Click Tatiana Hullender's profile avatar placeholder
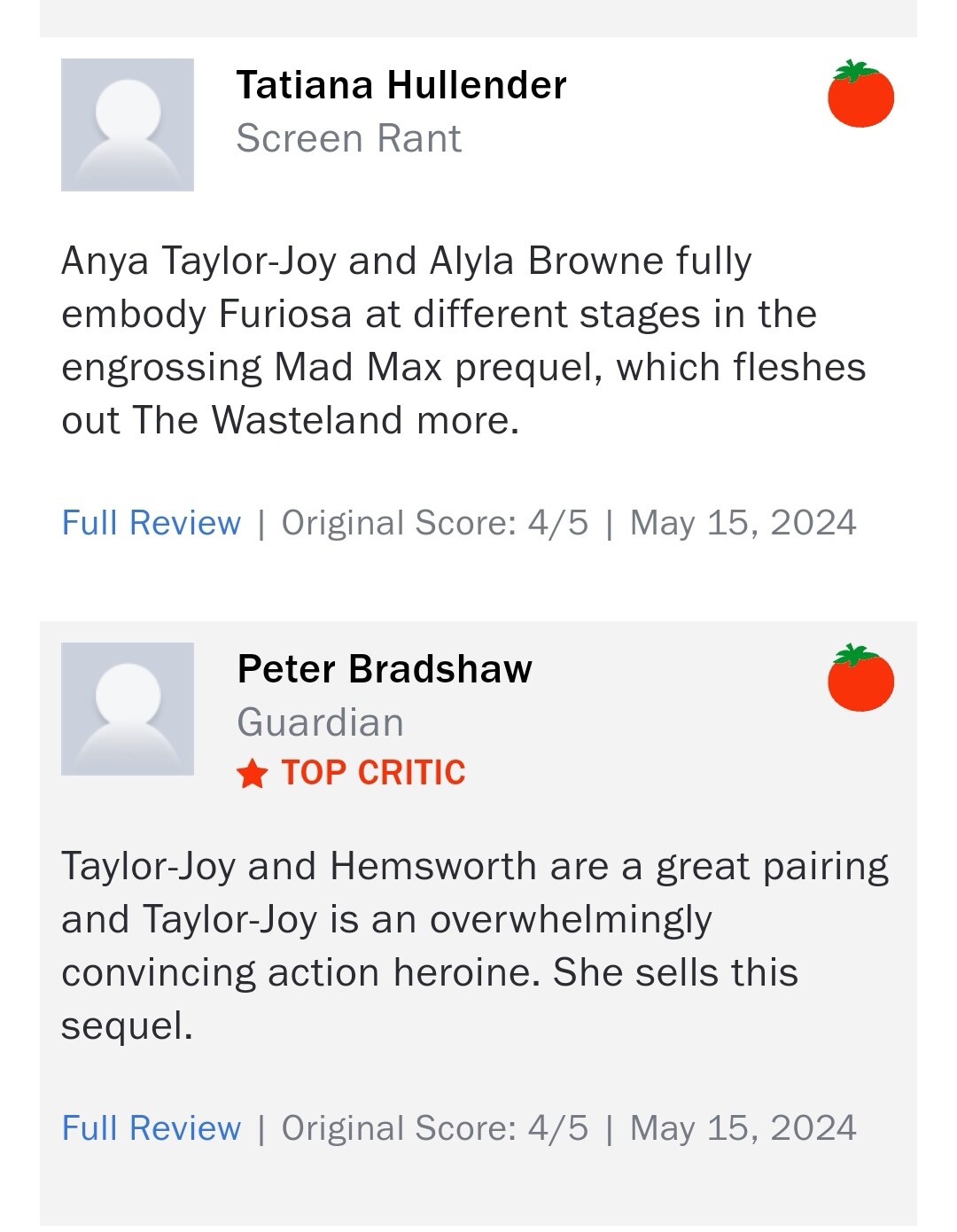 (x=128, y=125)
